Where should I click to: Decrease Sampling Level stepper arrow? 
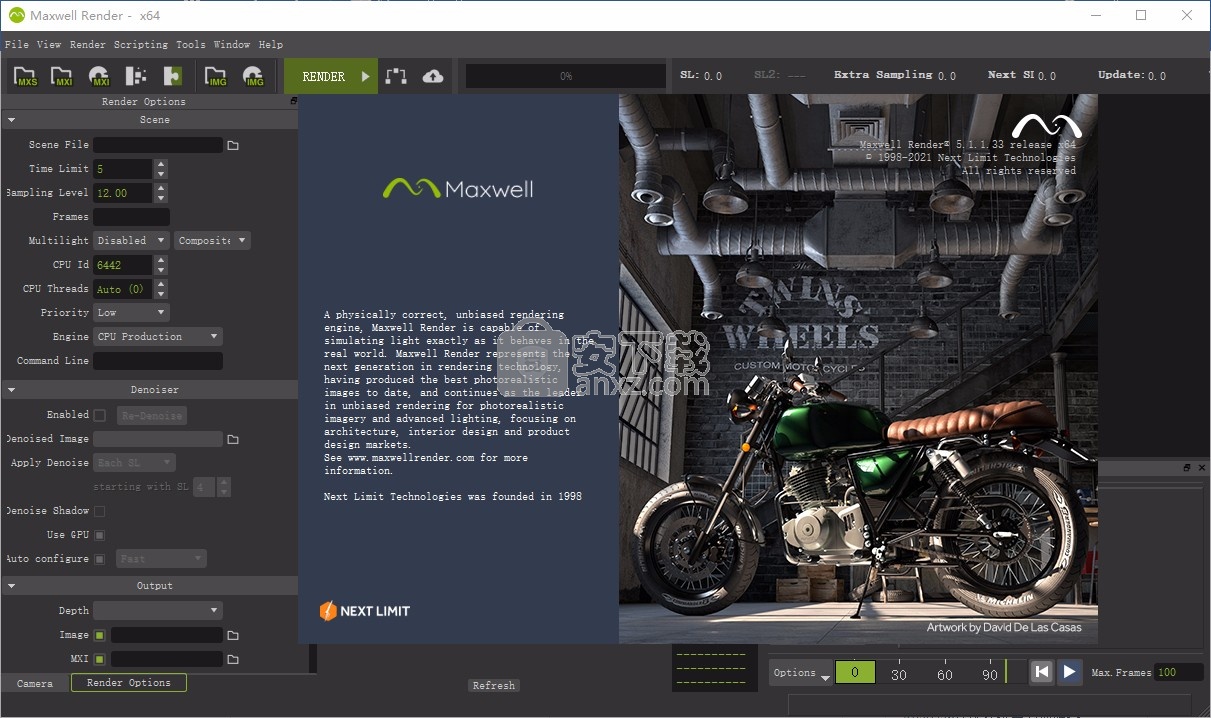[161, 198]
